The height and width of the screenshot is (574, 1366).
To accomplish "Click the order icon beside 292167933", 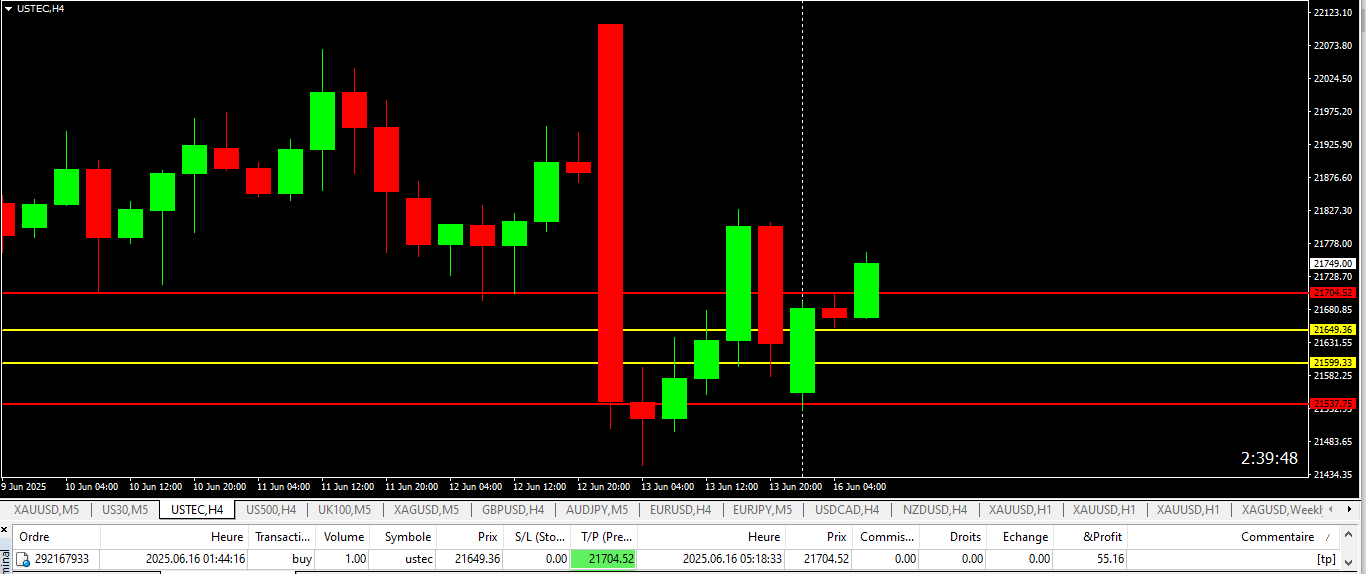I will pyautogui.click(x=23, y=559).
